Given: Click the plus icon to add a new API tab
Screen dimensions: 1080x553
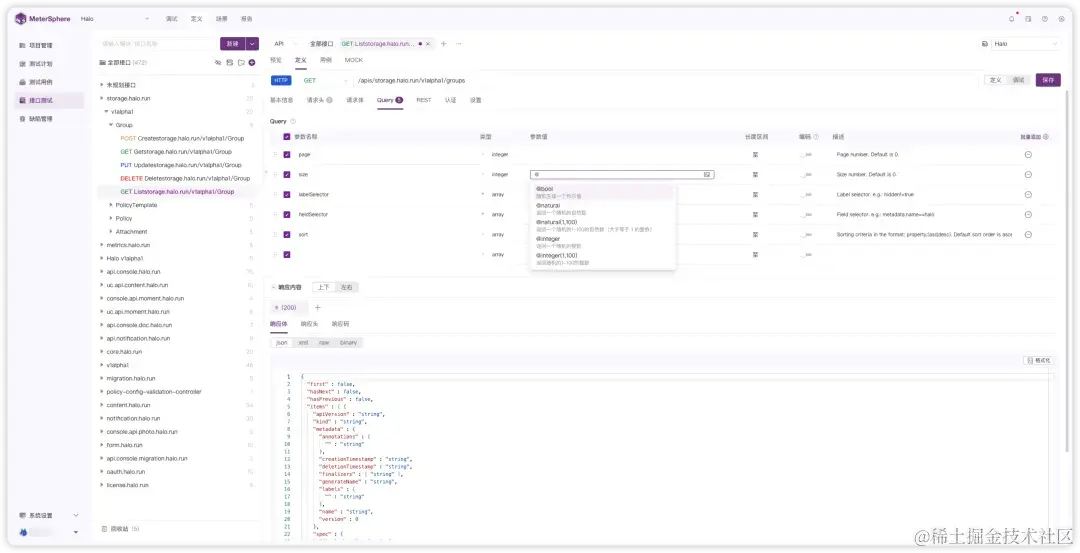Looking at the screenshot, I should [x=444, y=43].
